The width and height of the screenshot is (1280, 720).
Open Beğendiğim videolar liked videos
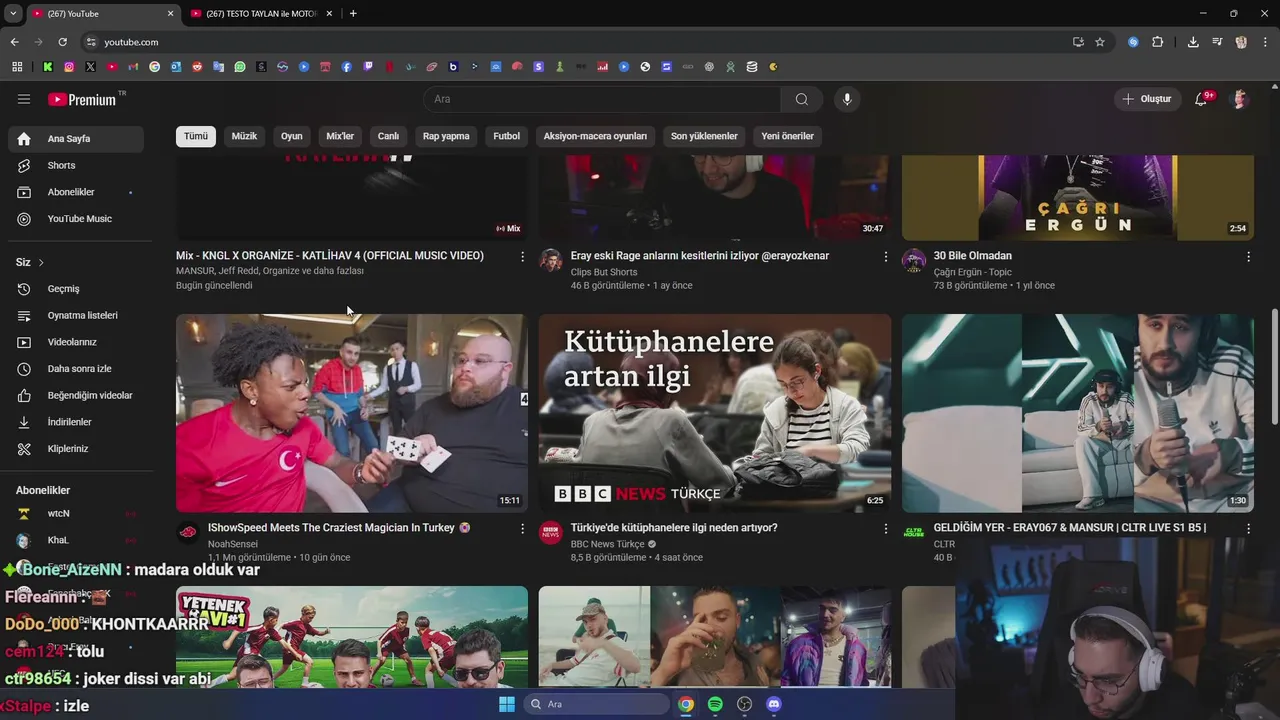coord(76,395)
